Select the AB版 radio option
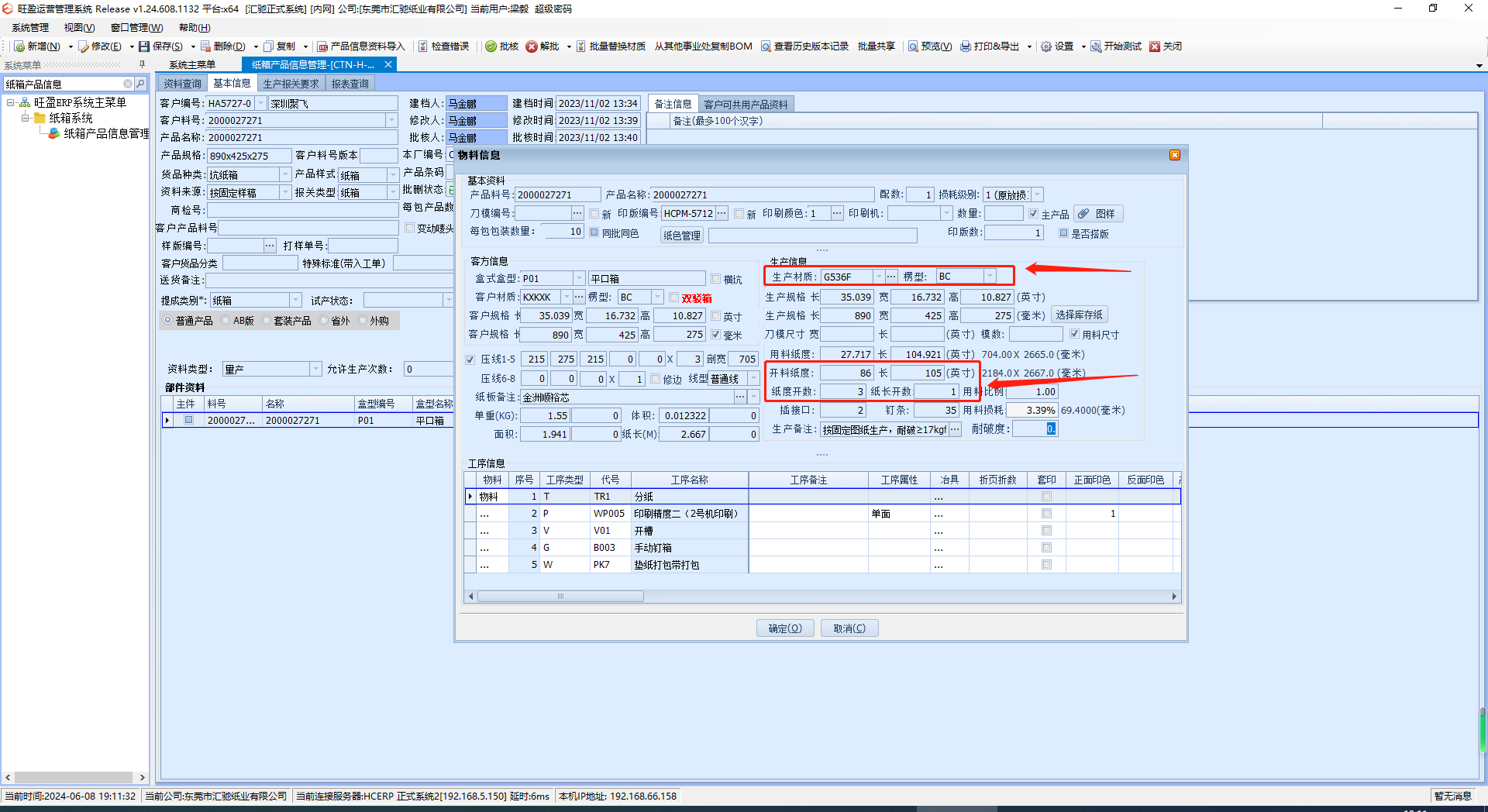 [x=226, y=320]
